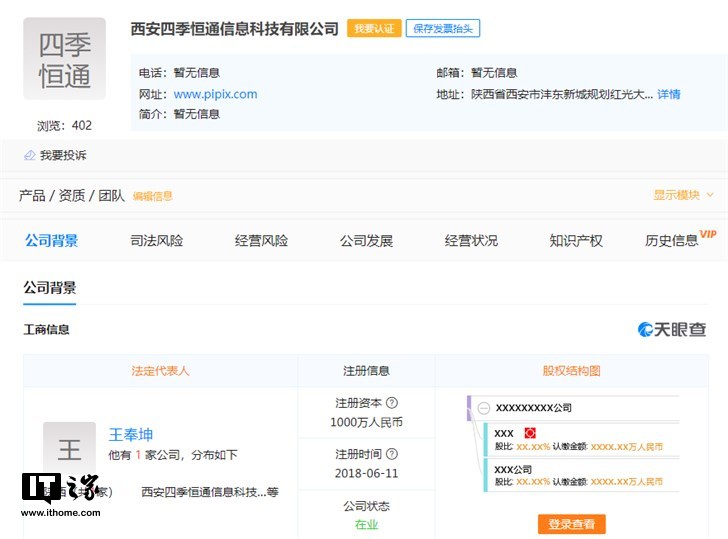728x539 pixels.
Task: Switch to the 公司发展 tab
Action: click(366, 240)
